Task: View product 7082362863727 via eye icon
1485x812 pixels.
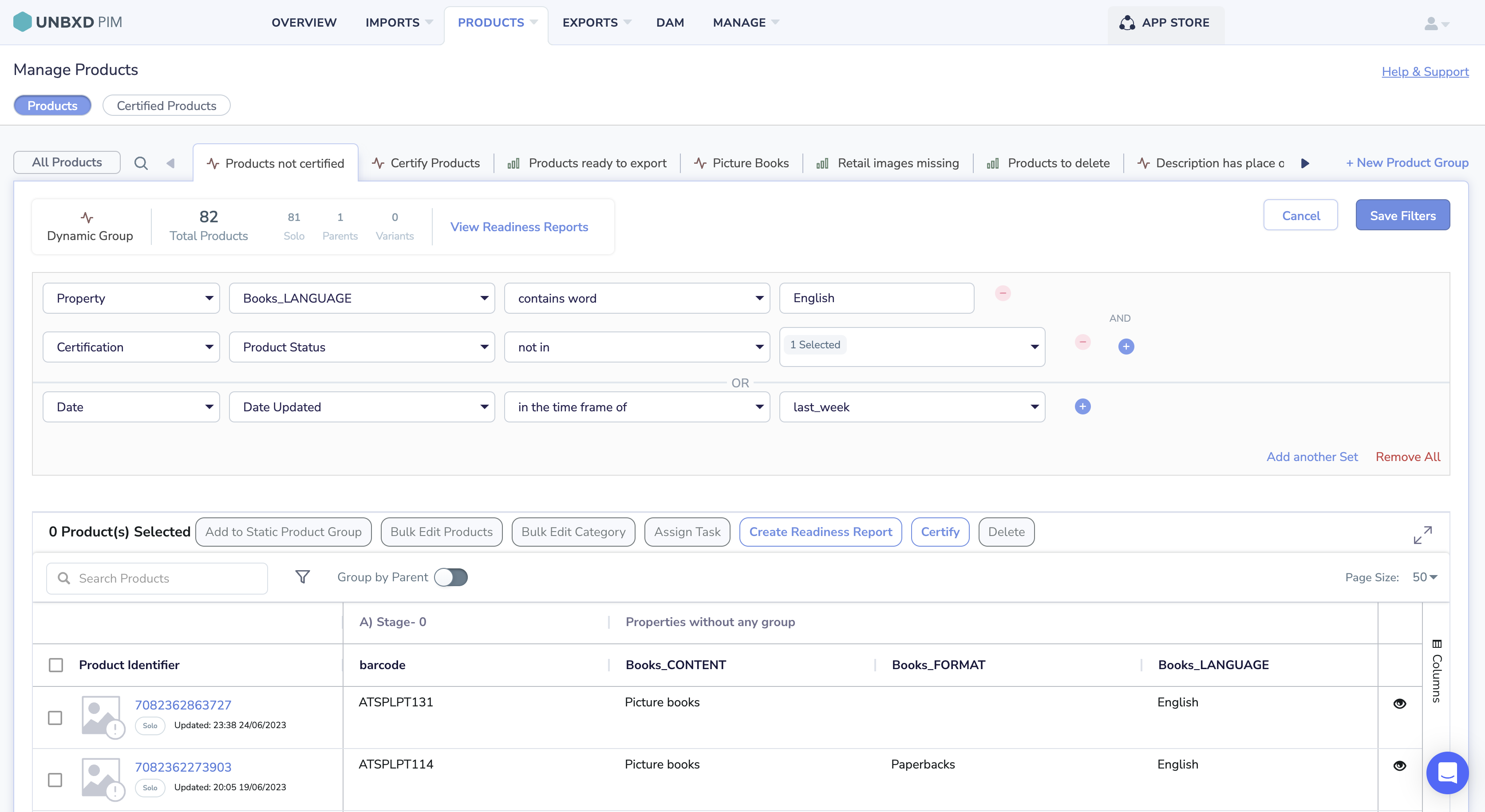Action: (1399, 703)
